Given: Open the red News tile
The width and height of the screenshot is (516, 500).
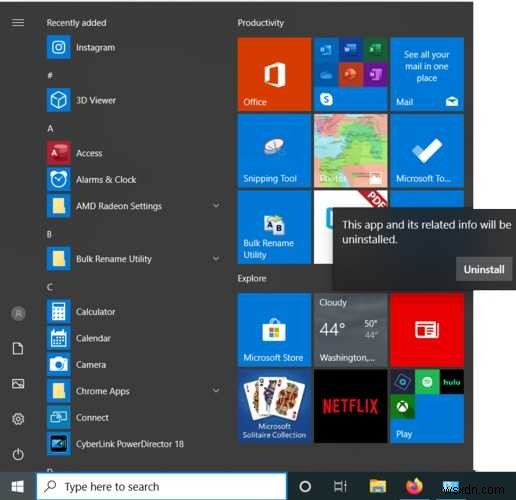Looking at the screenshot, I should [427, 330].
